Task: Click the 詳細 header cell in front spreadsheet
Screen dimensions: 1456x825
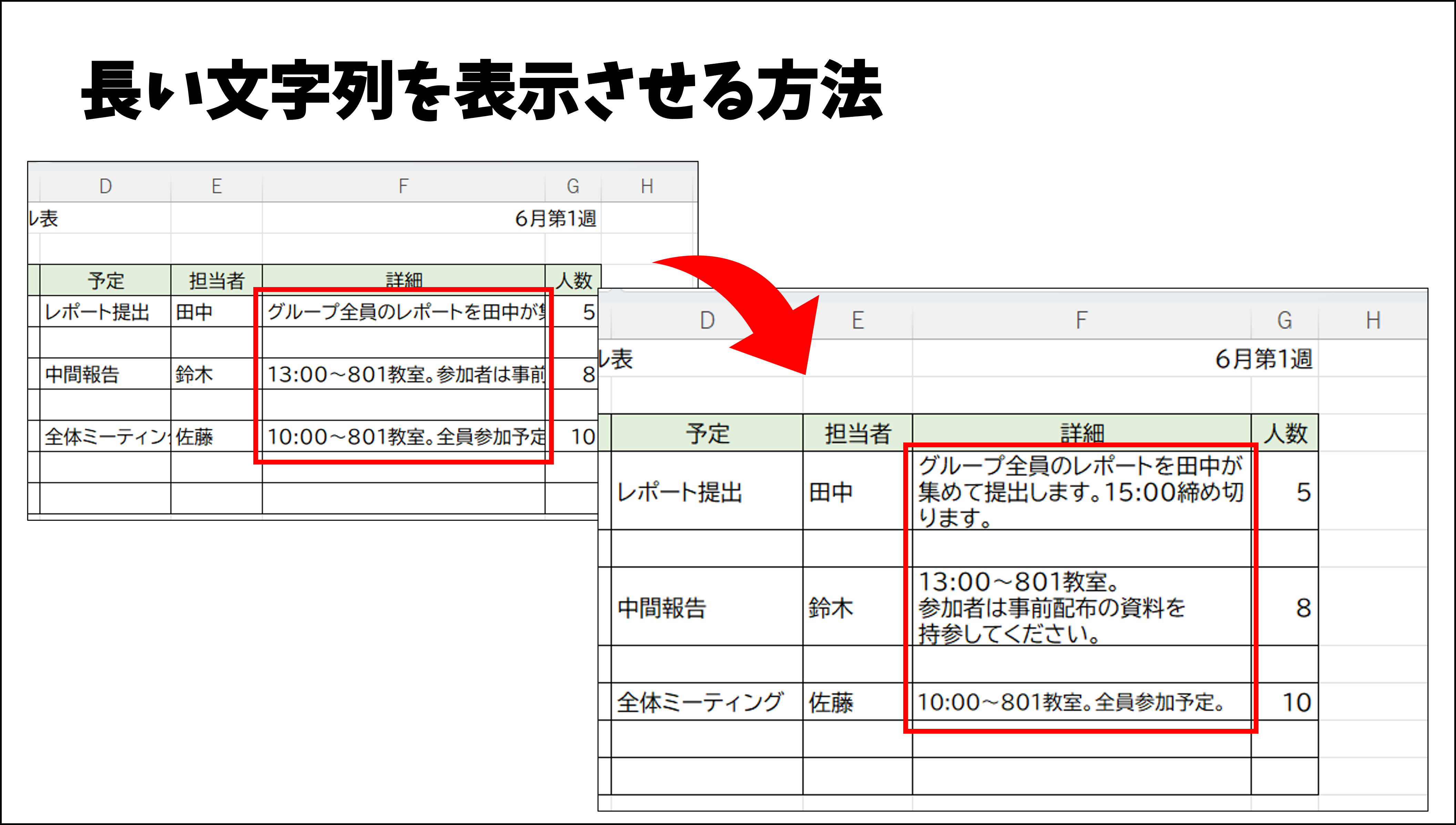Action: coord(1081,433)
